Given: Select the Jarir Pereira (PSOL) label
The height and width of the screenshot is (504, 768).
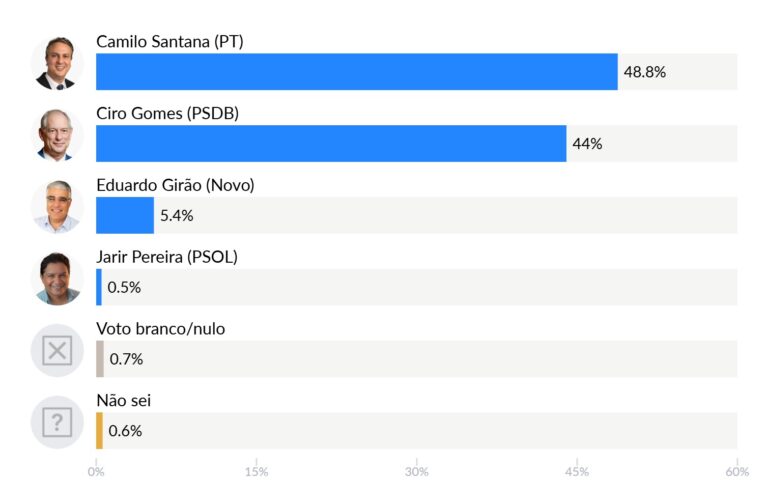Looking at the screenshot, I should pos(166,257).
